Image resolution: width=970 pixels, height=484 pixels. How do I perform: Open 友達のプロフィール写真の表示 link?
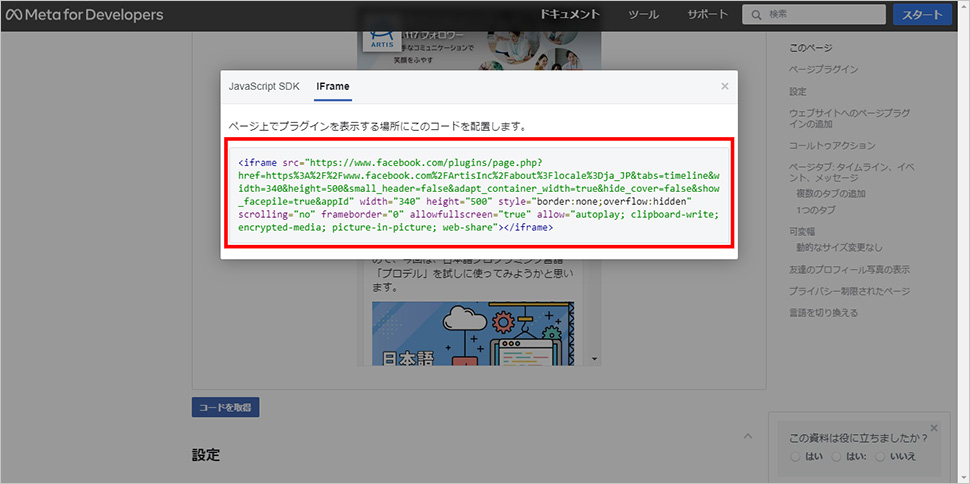849,270
